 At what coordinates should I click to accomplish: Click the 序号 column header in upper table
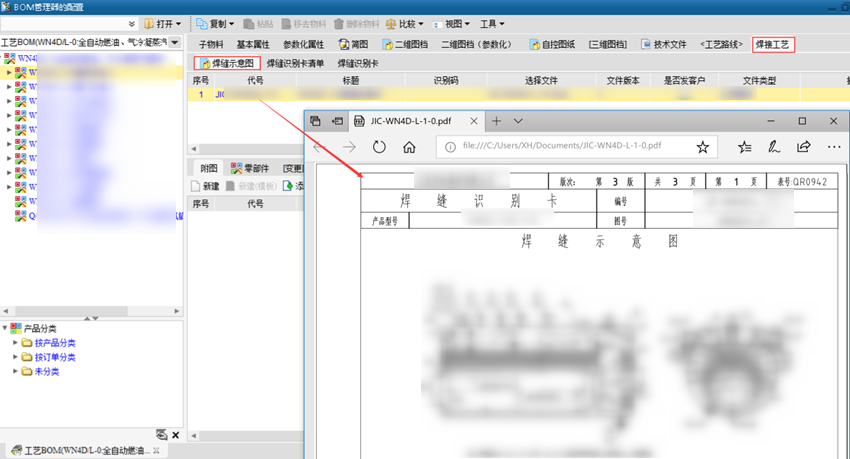click(201, 80)
